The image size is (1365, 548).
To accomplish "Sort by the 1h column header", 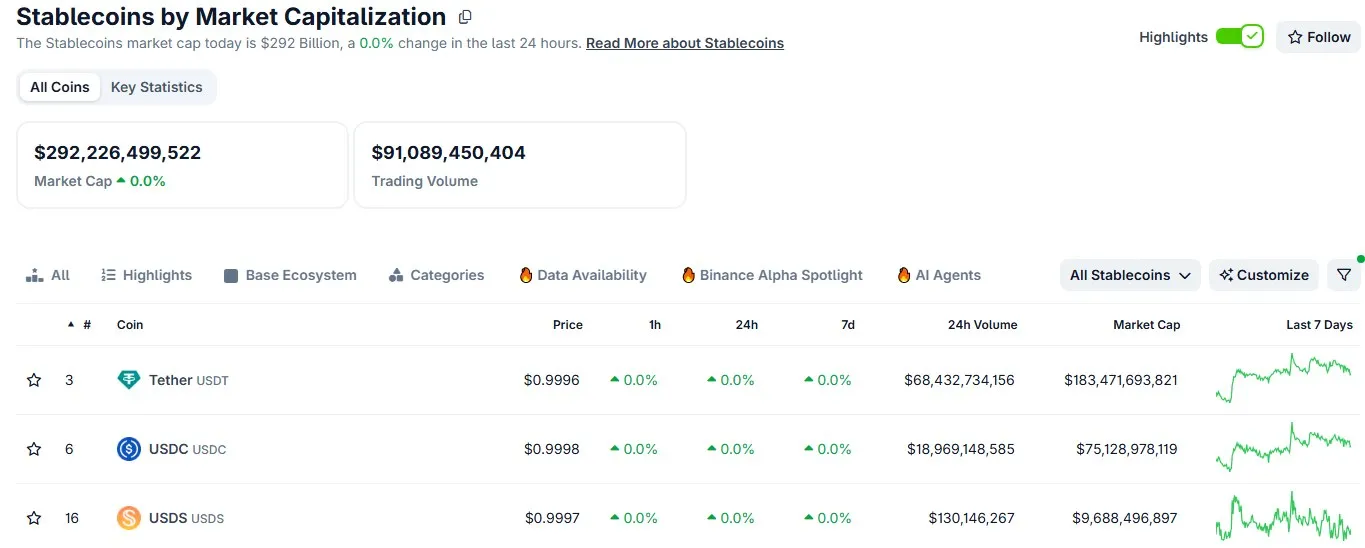I will click(x=654, y=325).
